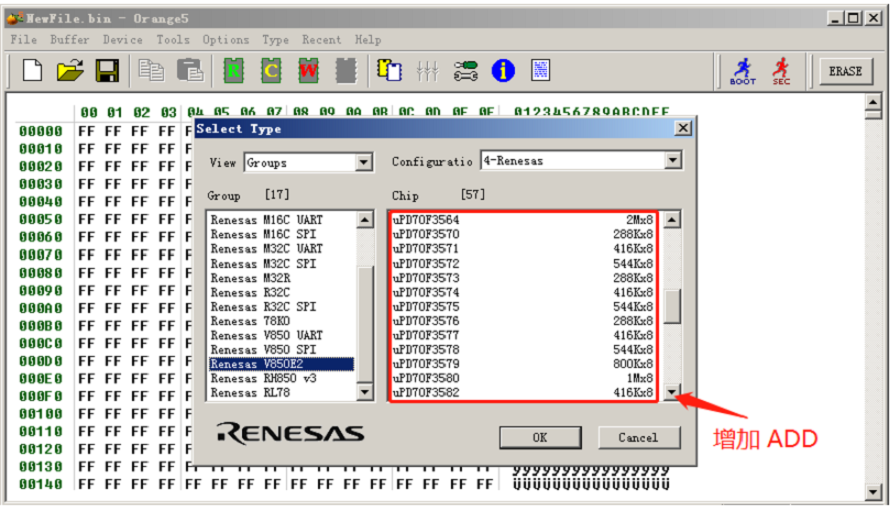Open a file using the folder icon
Viewport: 890px width, 508px height.
pos(70,72)
